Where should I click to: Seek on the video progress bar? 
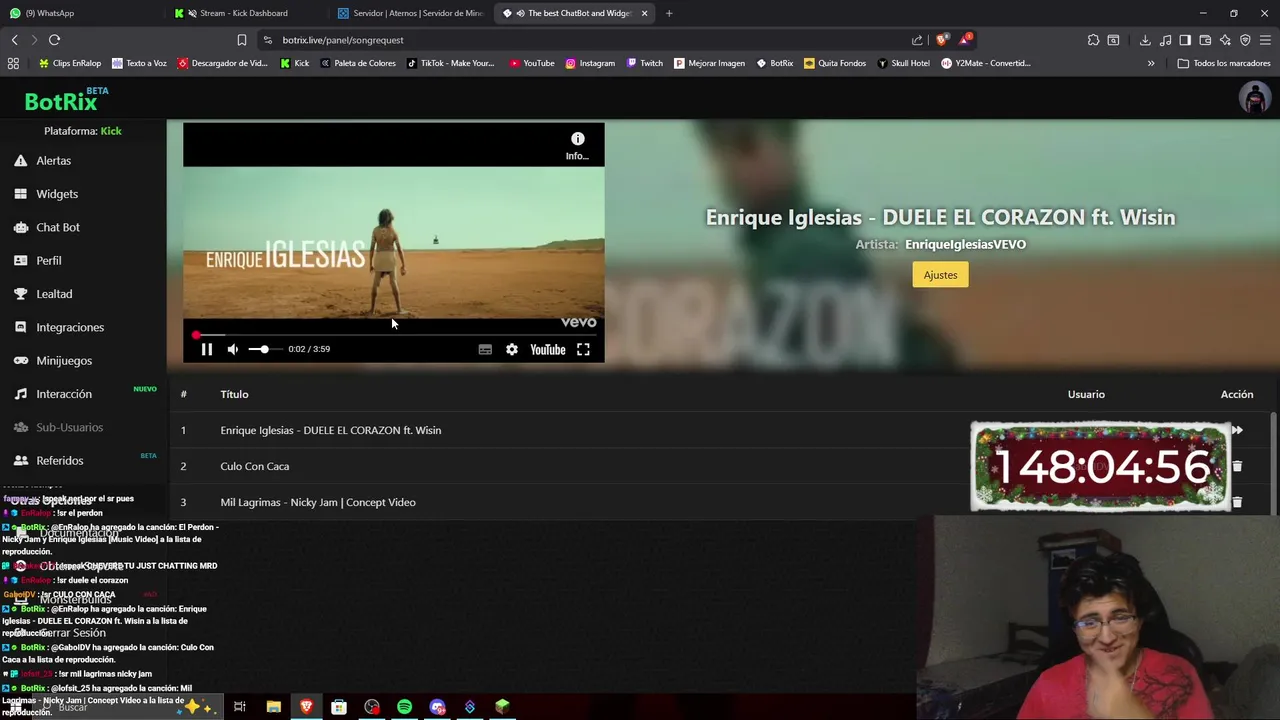tap(394, 335)
